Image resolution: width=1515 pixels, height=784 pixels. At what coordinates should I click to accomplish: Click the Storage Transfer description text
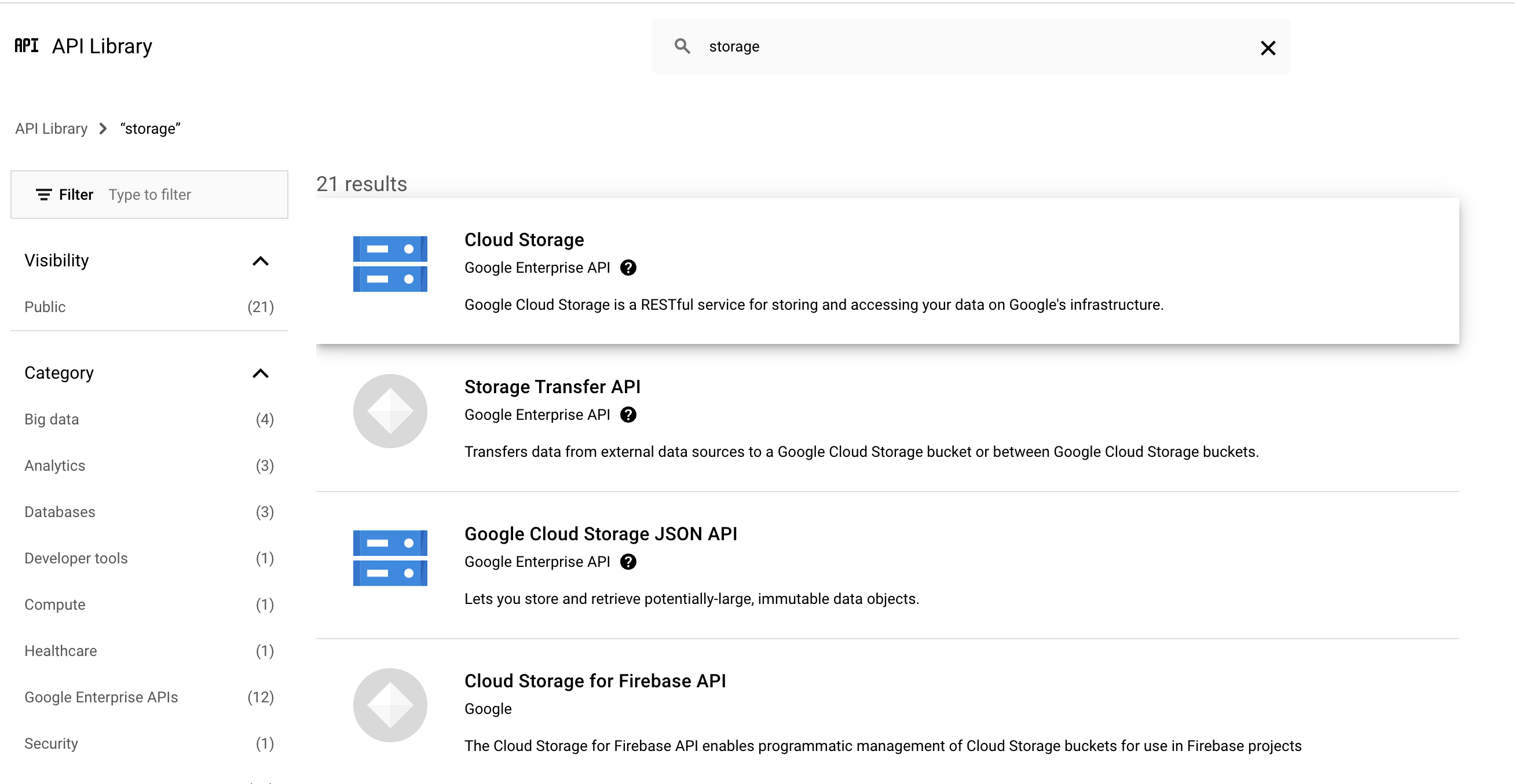(862, 452)
